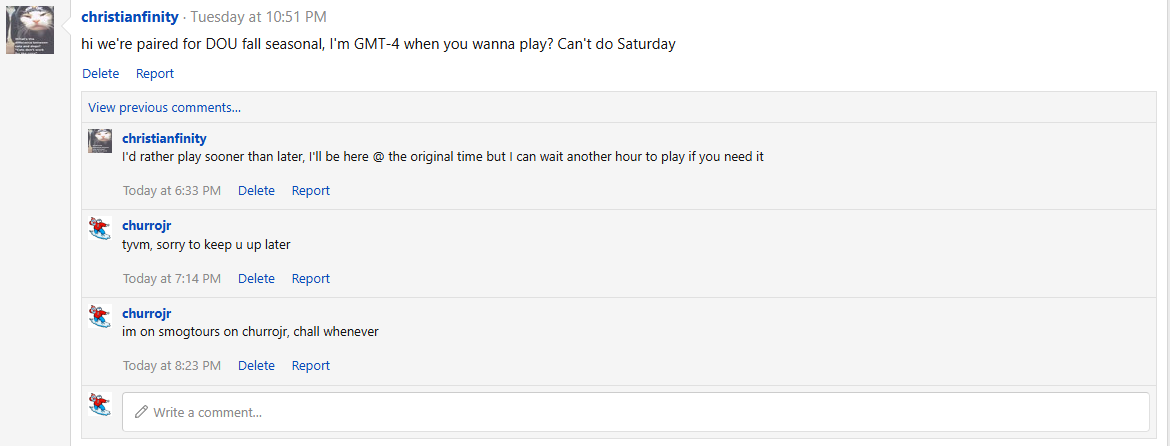This screenshot has width=1170, height=446.
Task: Click christianfinity's small avatar in comments
Action: tap(100, 141)
